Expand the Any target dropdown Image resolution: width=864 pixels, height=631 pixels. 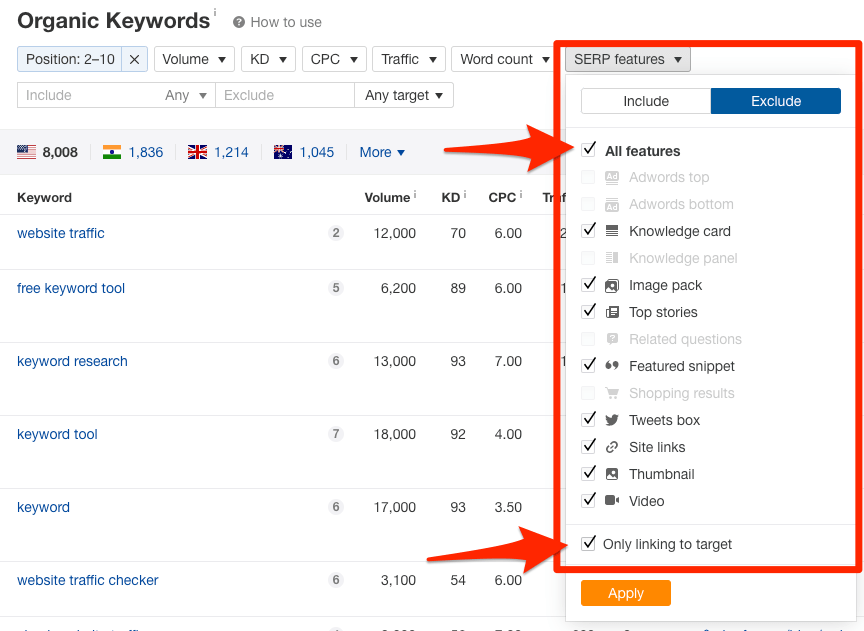coord(404,95)
